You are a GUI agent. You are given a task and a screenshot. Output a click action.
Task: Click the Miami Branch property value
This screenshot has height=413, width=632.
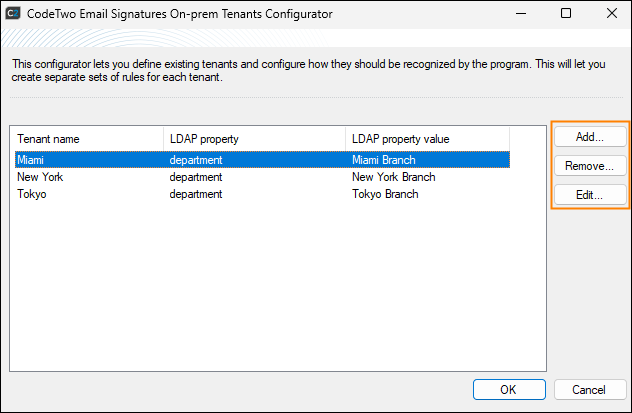coord(383,159)
